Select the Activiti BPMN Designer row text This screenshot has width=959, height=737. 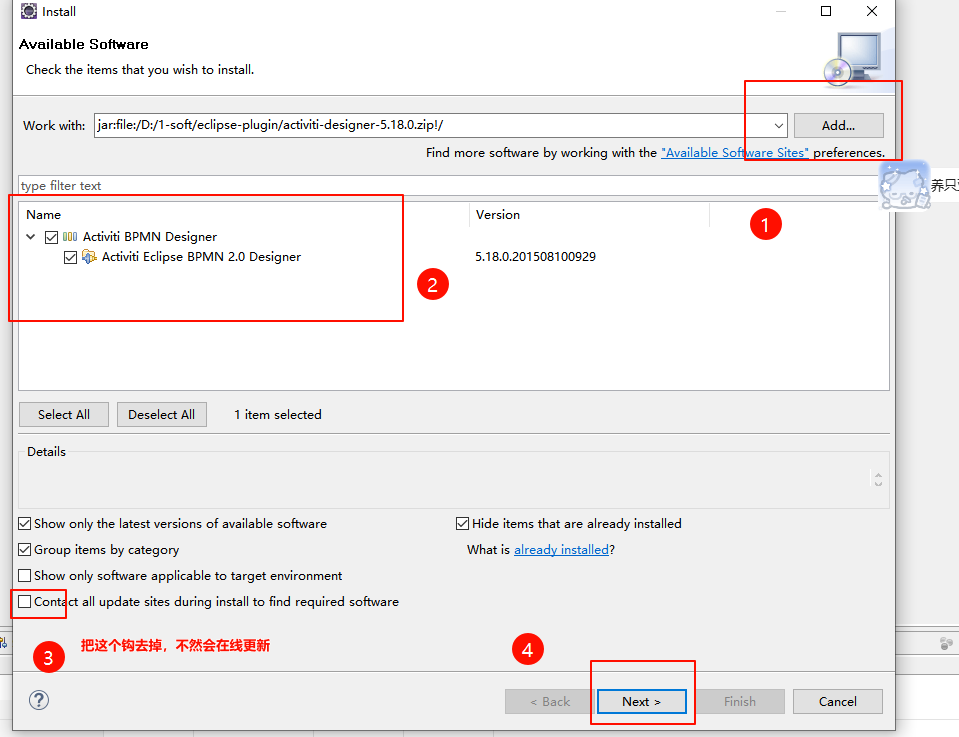pos(150,237)
